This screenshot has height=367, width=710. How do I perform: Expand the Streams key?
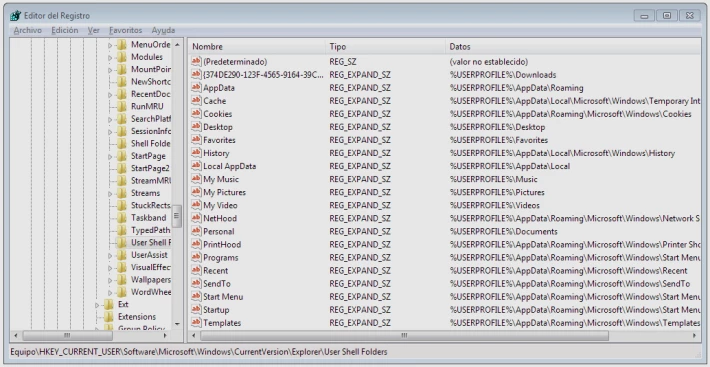click(x=110, y=194)
